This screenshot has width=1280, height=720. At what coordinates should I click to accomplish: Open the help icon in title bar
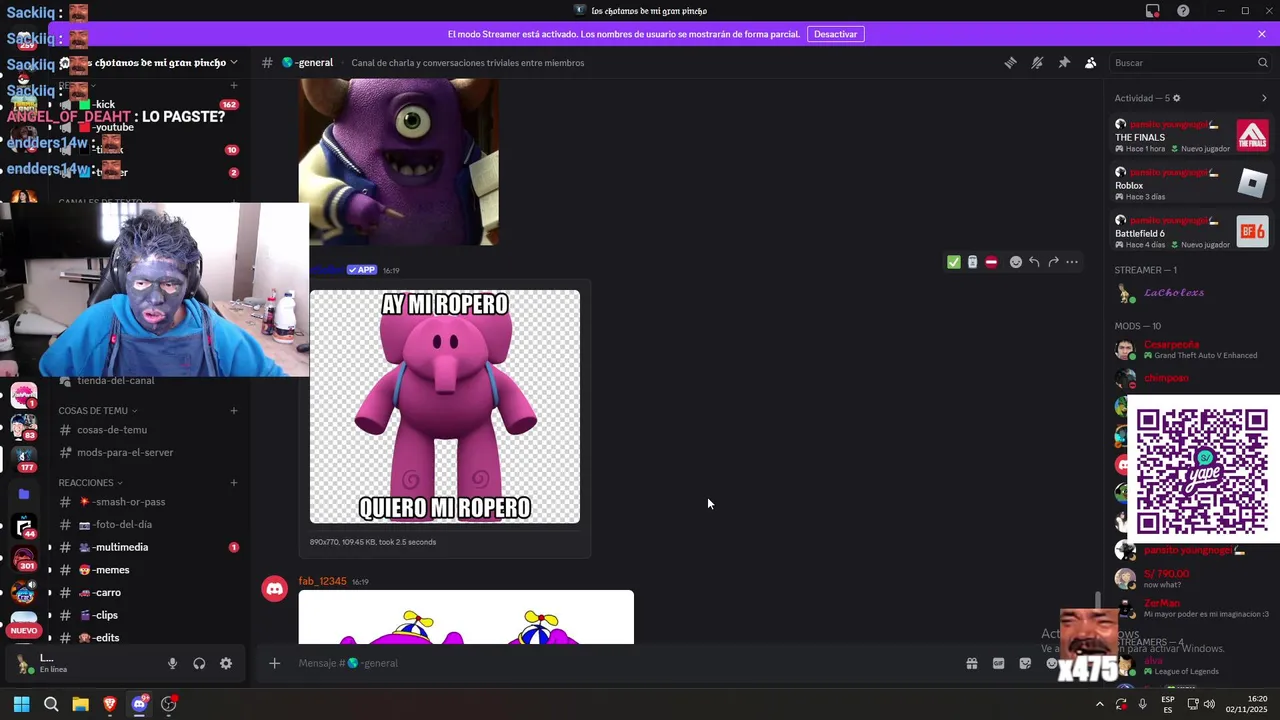[1183, 11]
